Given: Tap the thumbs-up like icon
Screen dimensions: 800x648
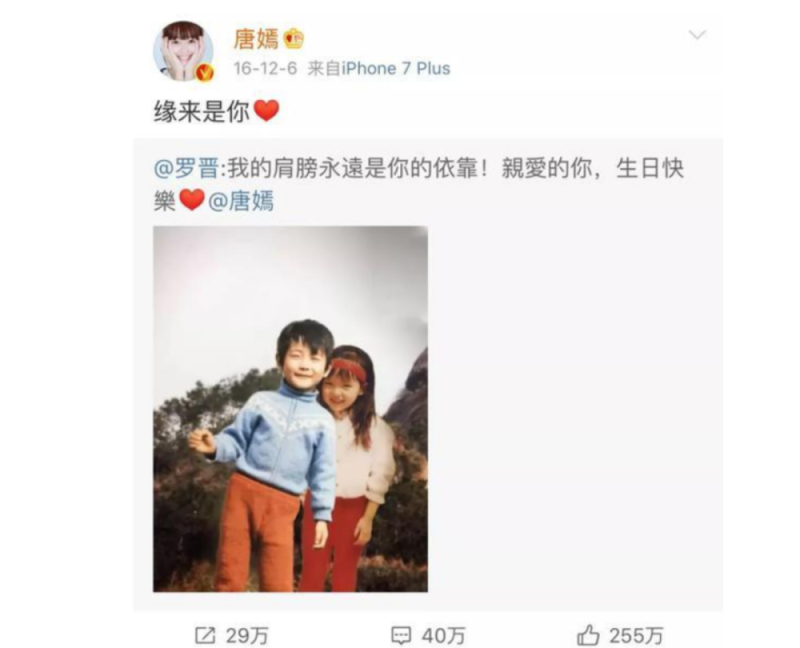Looking at the screenshot, I should pos(588,635).
